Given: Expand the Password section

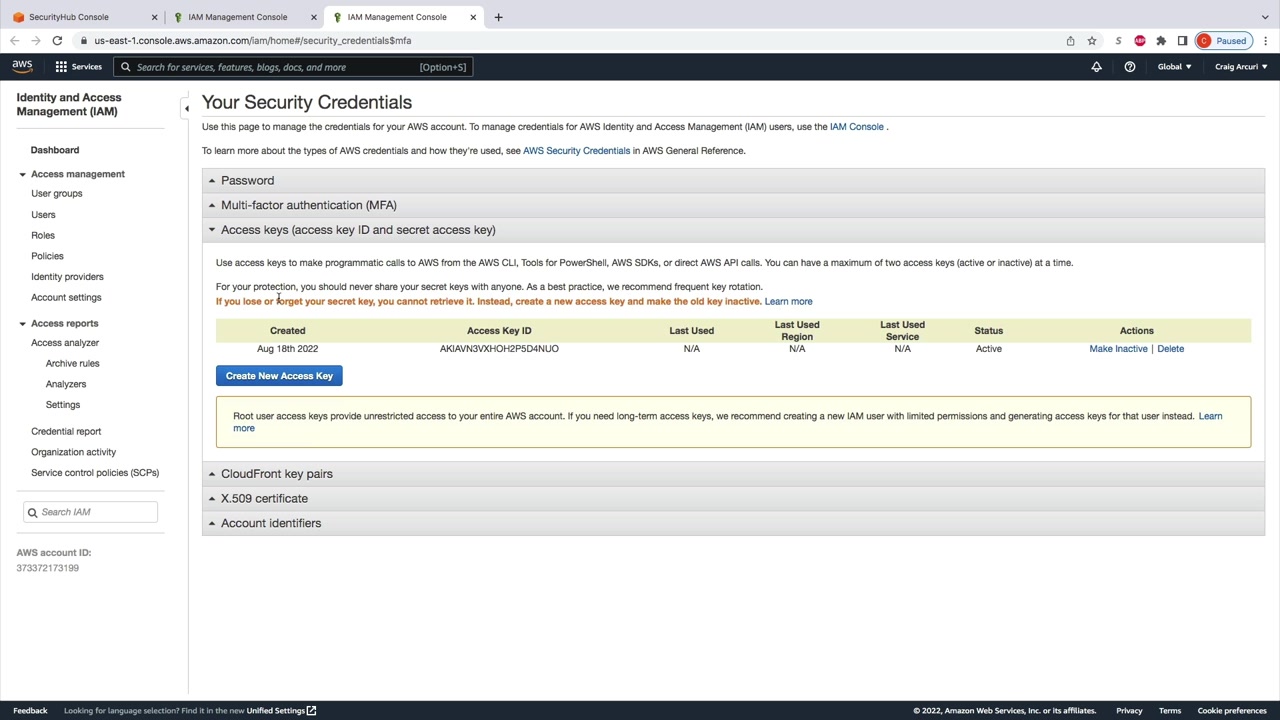Looking at the screenshot, I should pyautogui.click(x=733, y=181).
